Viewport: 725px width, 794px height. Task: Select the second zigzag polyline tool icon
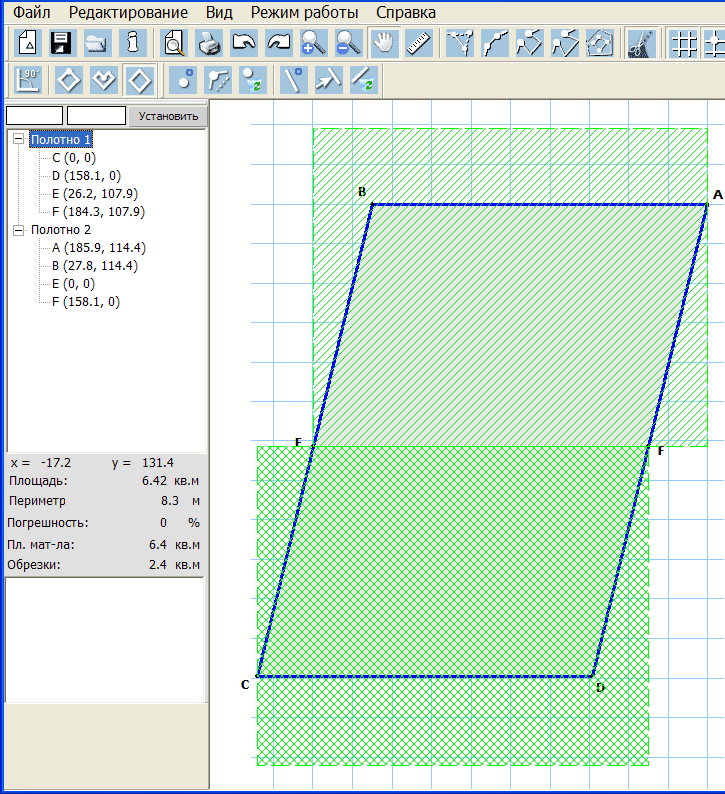(x=565, y=43)
